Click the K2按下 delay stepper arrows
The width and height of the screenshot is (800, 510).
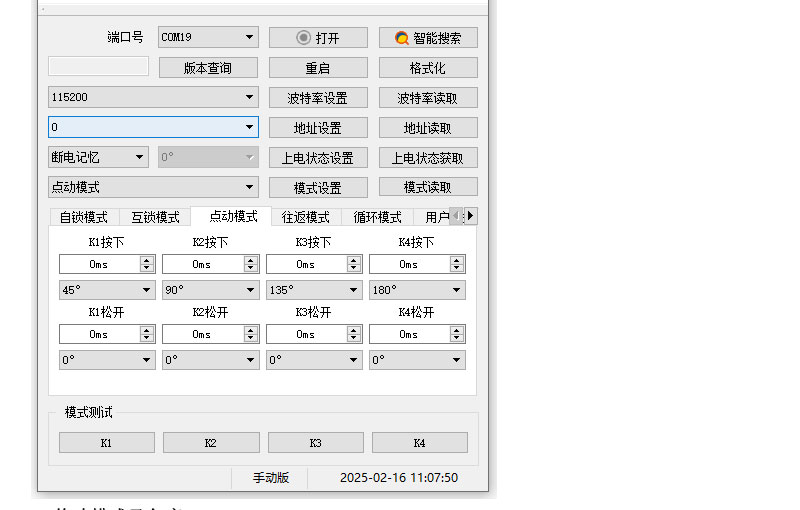pos(251,264)
